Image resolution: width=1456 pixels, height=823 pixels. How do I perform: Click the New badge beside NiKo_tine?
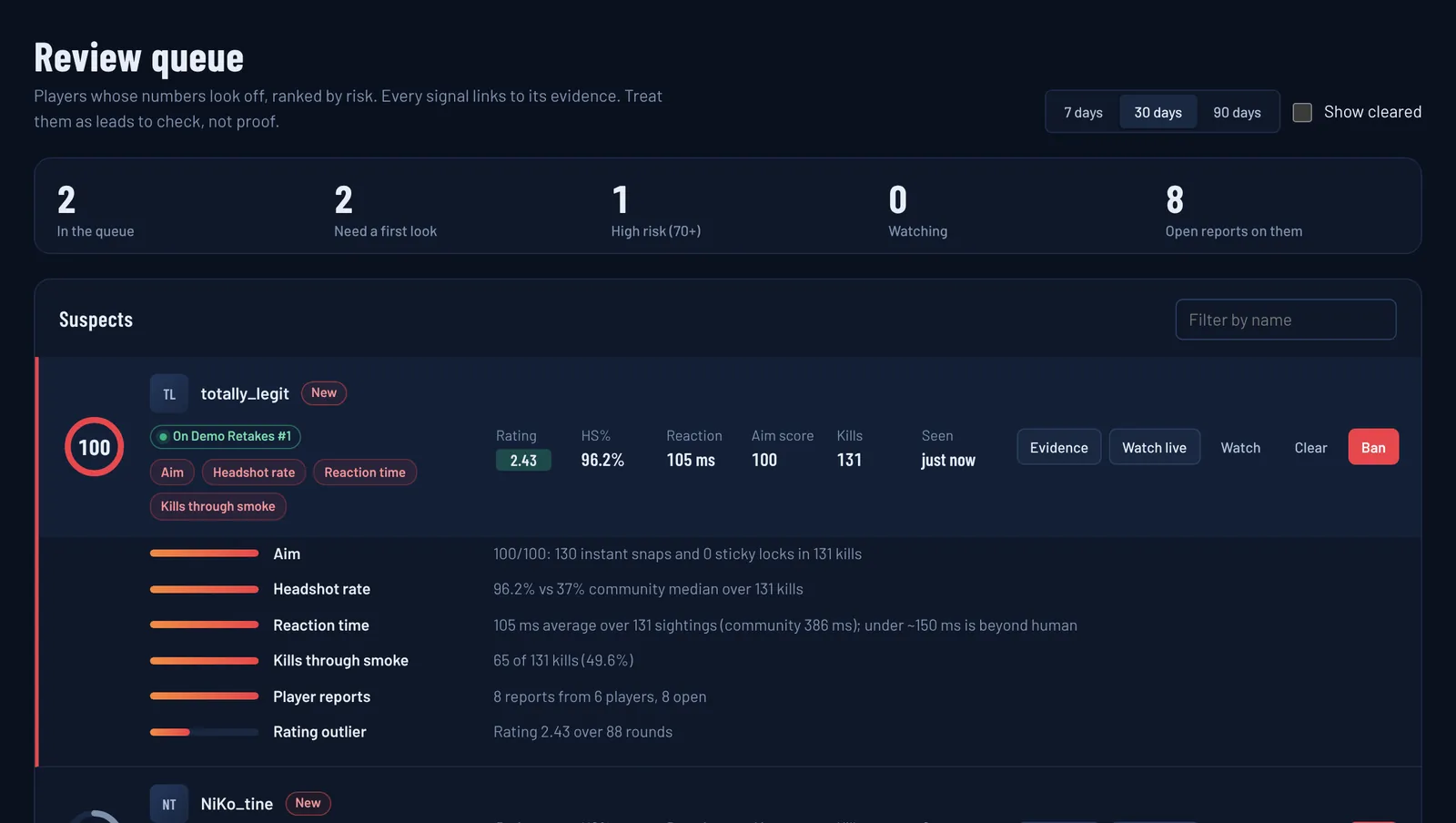tap(308, 804)
